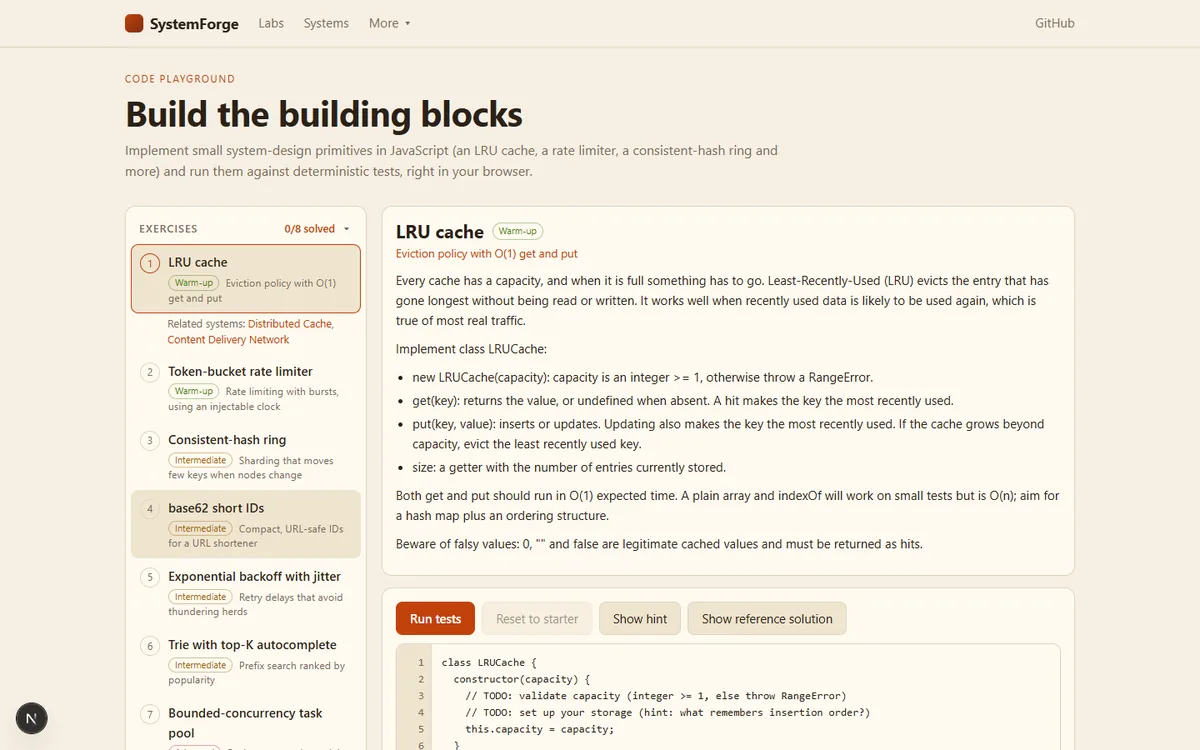Image resolution: width=1200 pixels, height=750 pixels.
Task: Place cursor on this.capacity = capacity line
Action: tap(540, 729)
